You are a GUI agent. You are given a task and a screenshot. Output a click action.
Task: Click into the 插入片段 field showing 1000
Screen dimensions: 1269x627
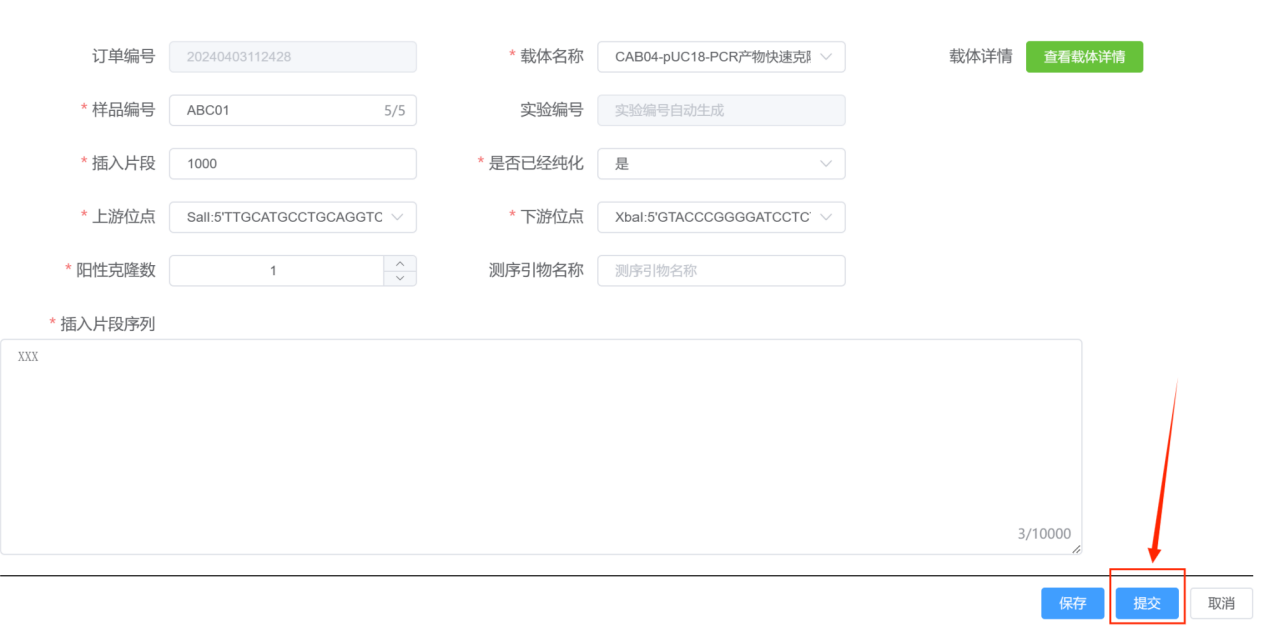pos(293,164)
